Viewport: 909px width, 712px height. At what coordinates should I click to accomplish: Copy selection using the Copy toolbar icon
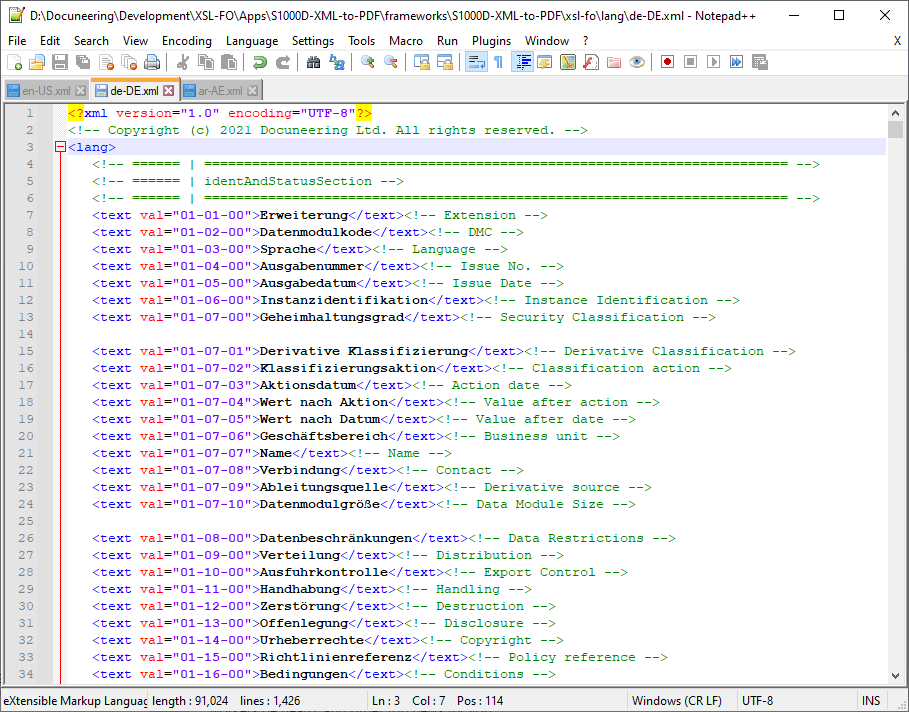click(206, 62)
